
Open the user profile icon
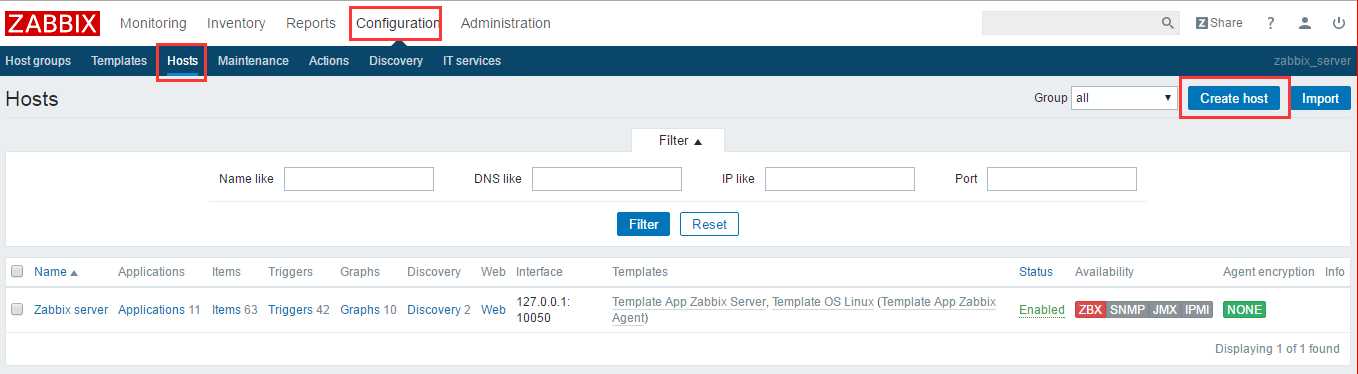(x=1305, y=23)
